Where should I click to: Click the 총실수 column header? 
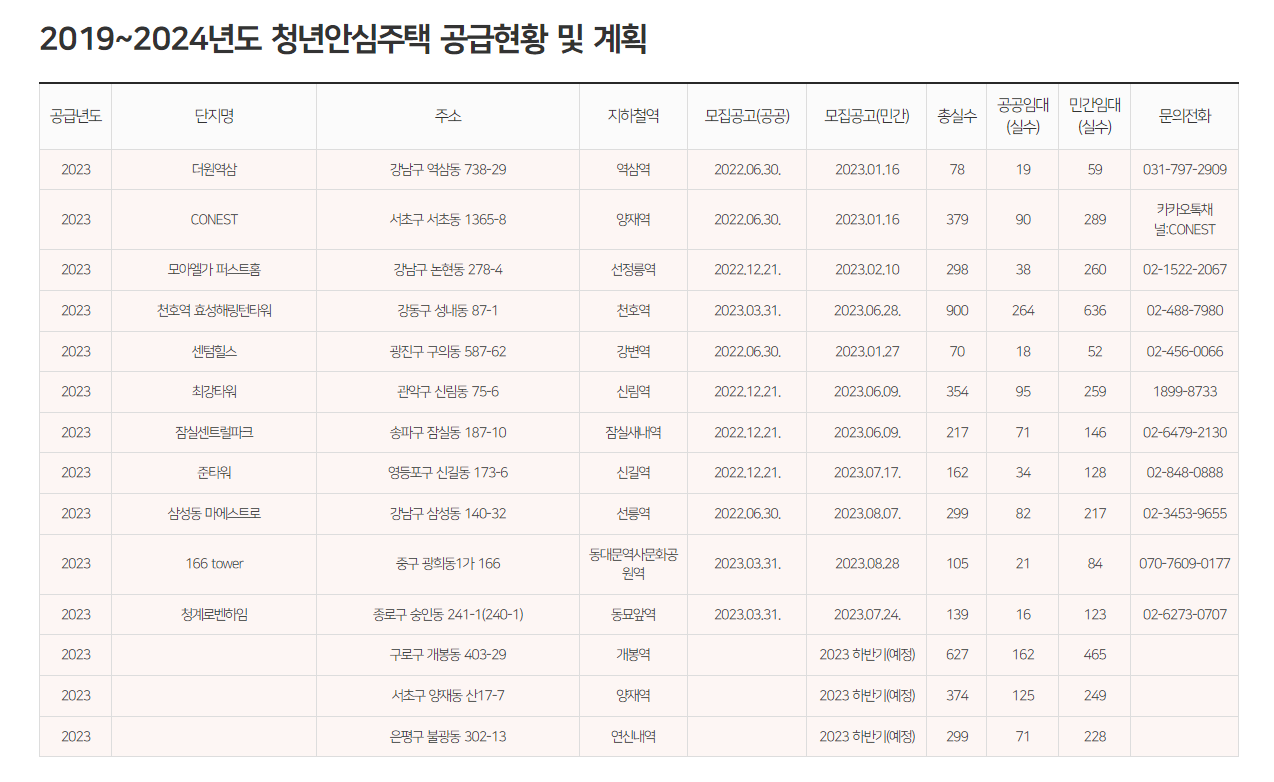pos(956,116)
